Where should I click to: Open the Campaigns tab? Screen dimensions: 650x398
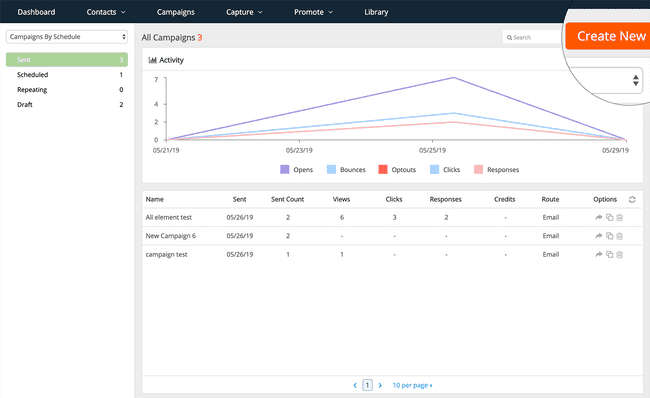point(175,12)
